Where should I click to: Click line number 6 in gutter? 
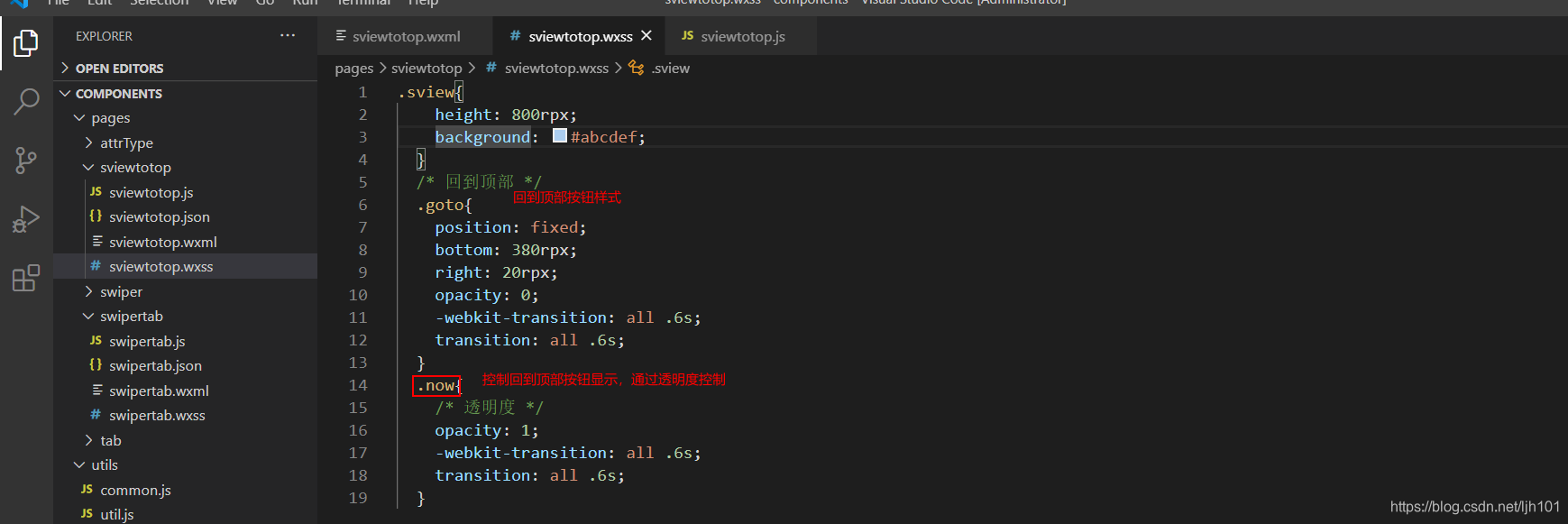click(x=362, y=205)
